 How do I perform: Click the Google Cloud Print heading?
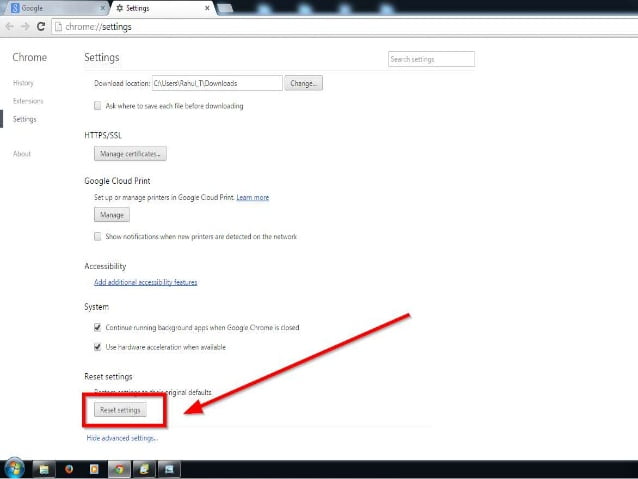[x=117, y=181]
